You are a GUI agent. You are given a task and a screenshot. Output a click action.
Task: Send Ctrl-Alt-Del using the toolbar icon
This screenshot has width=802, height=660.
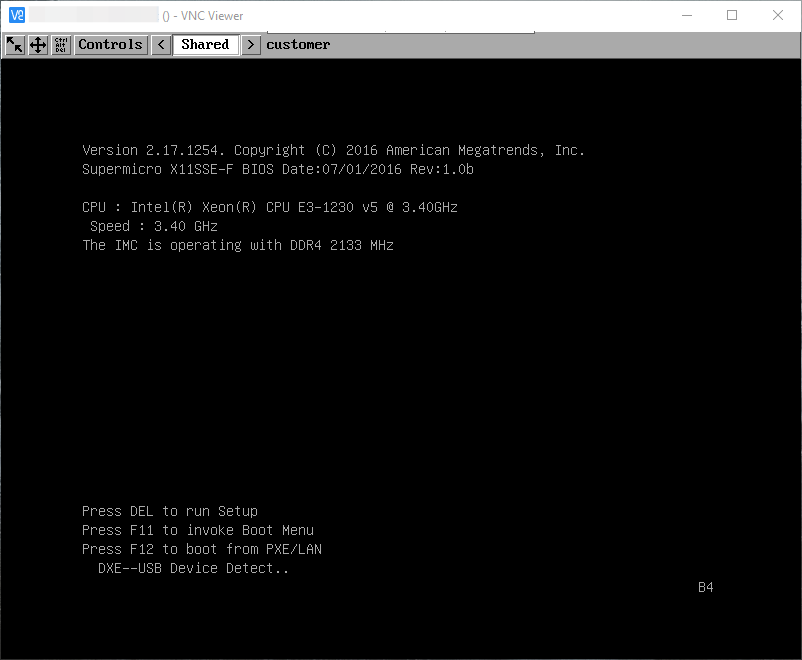coord(61,45)
